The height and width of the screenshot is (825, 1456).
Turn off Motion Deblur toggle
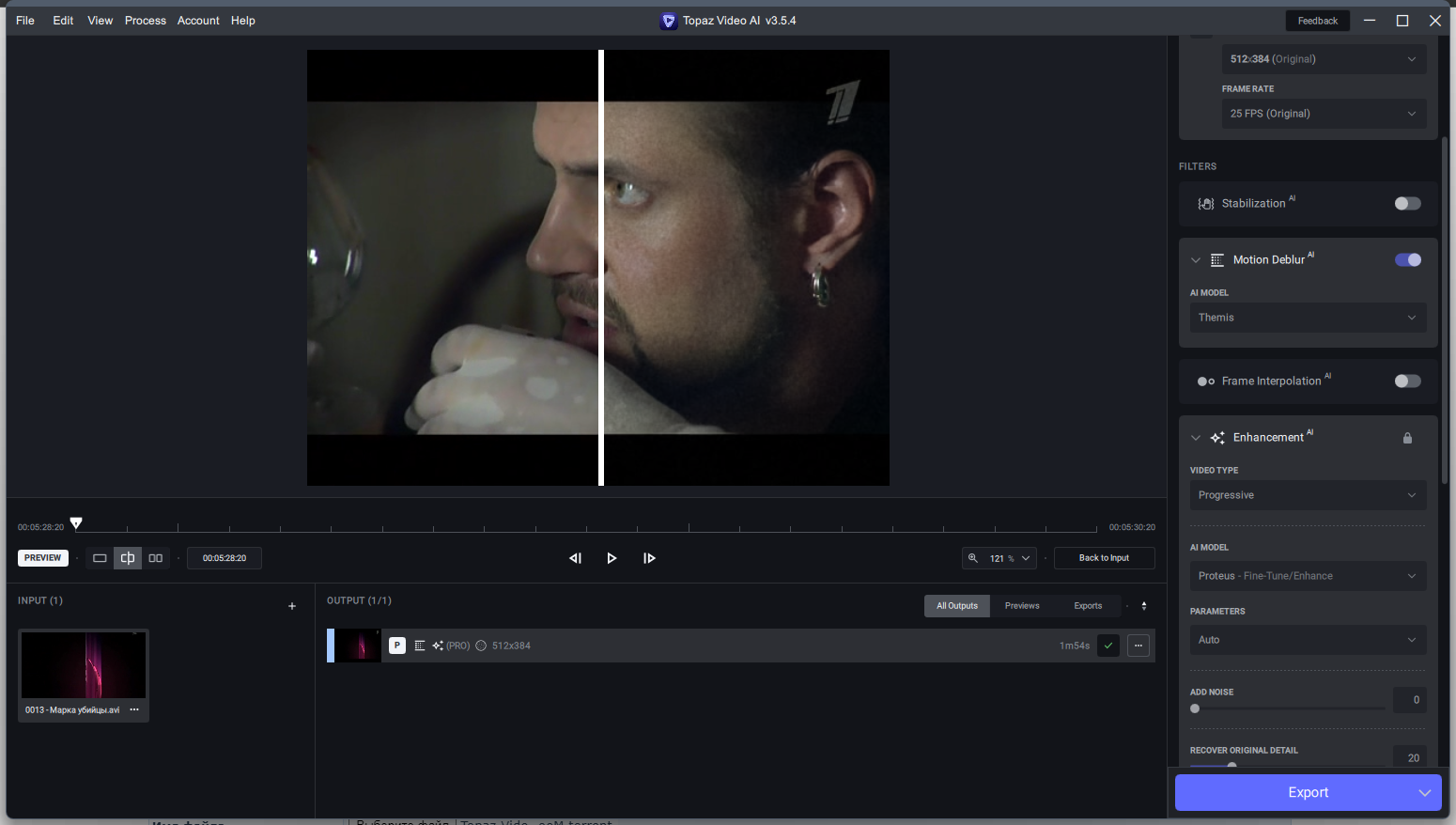pyautogui.click(x=1407, y=260)
